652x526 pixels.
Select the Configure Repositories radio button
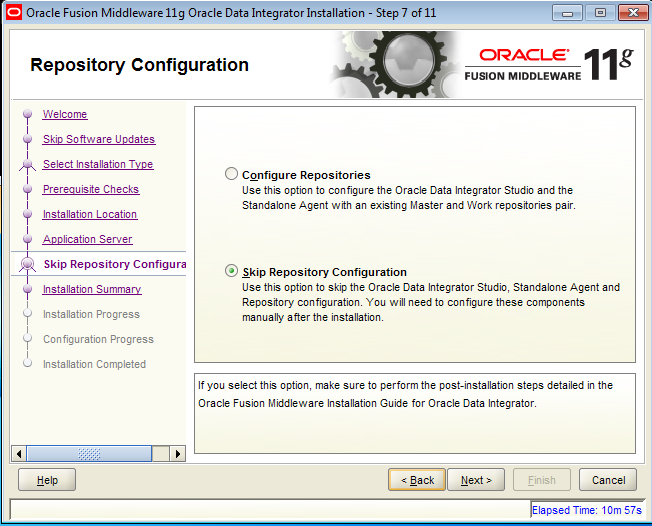231,174
